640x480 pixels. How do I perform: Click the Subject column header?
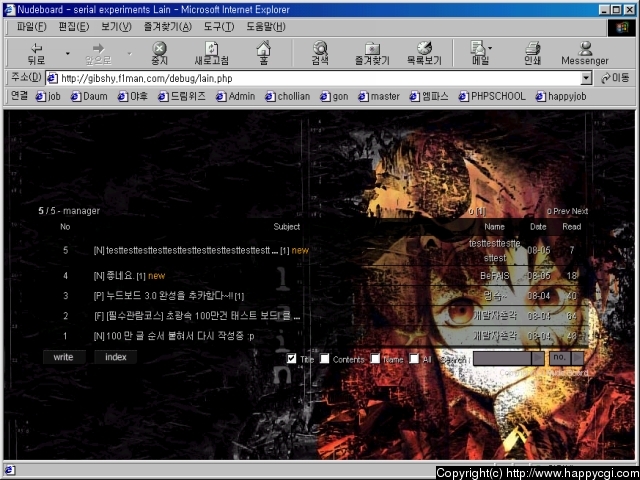pyautogui.click(x=287, y=227)
